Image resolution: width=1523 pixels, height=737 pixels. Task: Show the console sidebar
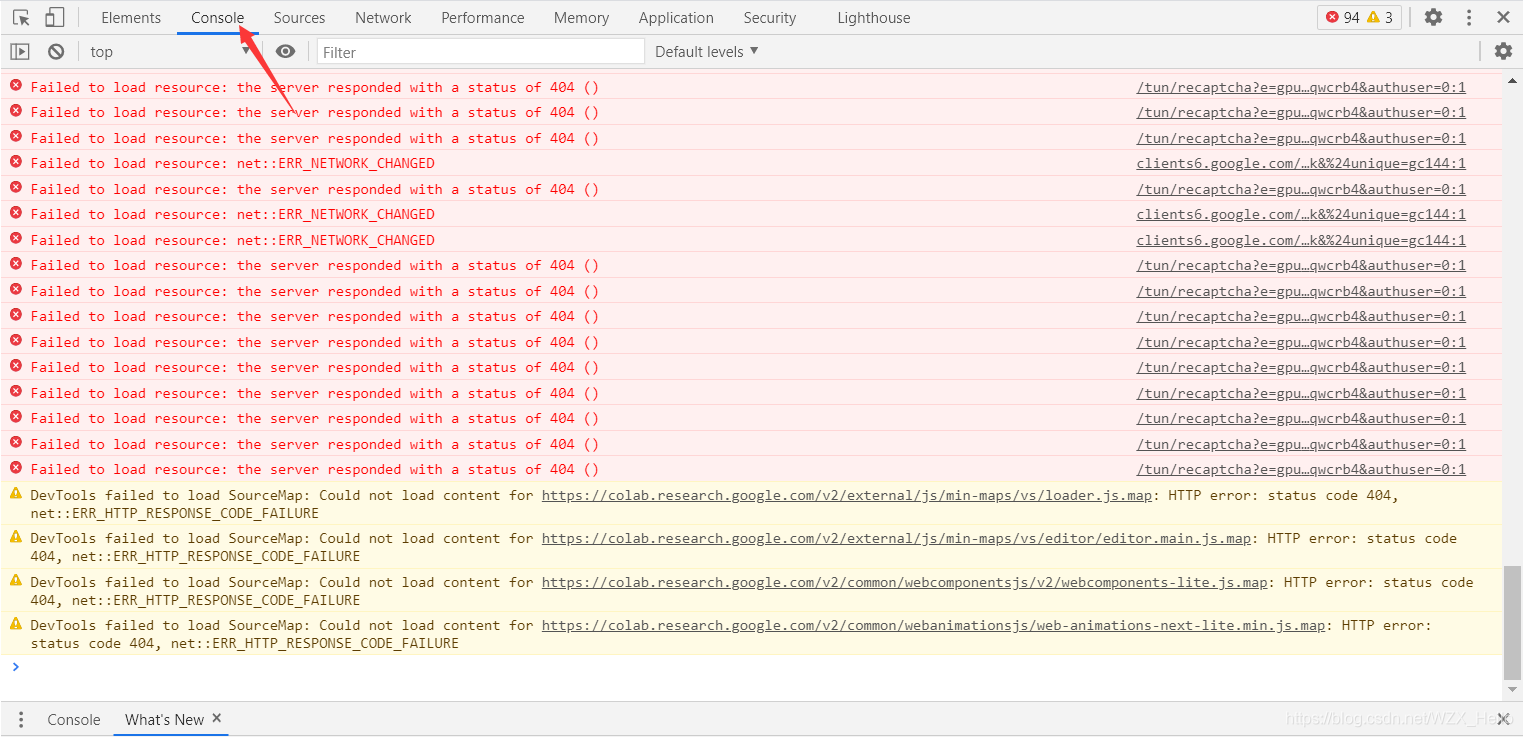tap(20, 51)
